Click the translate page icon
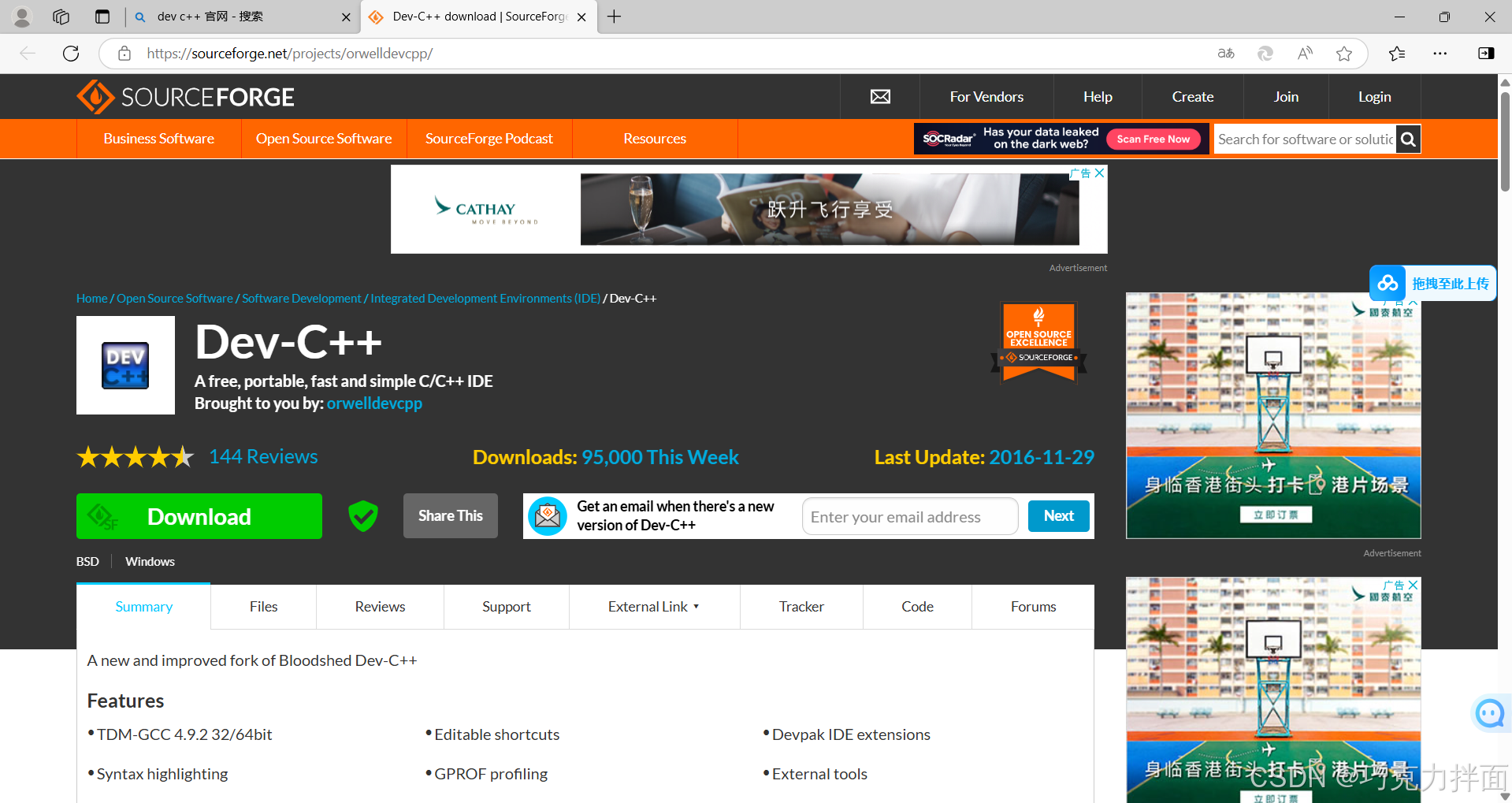The height and width of the screenshot is (803, 1512). (1226, 54)
